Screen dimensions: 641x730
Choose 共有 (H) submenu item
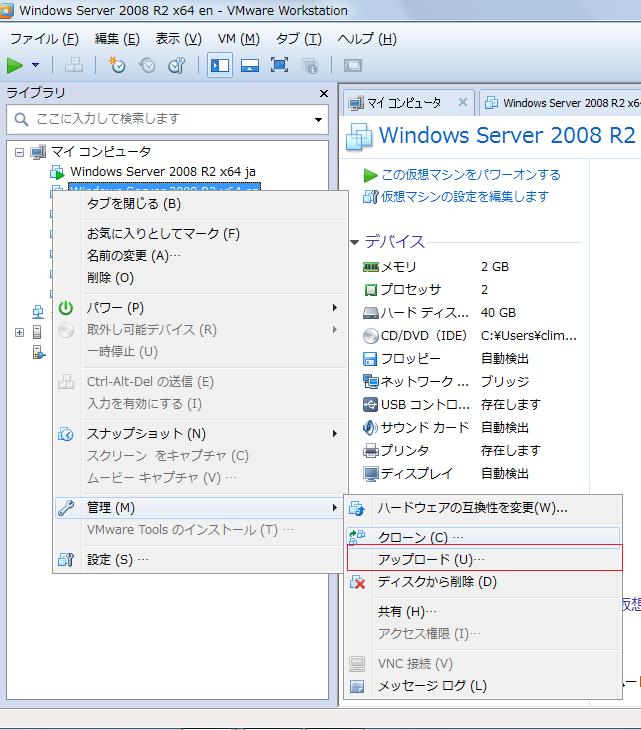(x=484, y=611)
